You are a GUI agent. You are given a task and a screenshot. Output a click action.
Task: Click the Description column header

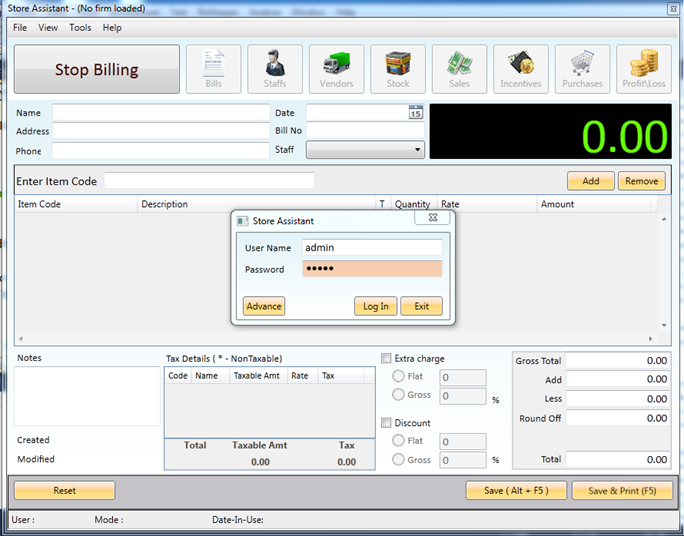tap(256, 204)
